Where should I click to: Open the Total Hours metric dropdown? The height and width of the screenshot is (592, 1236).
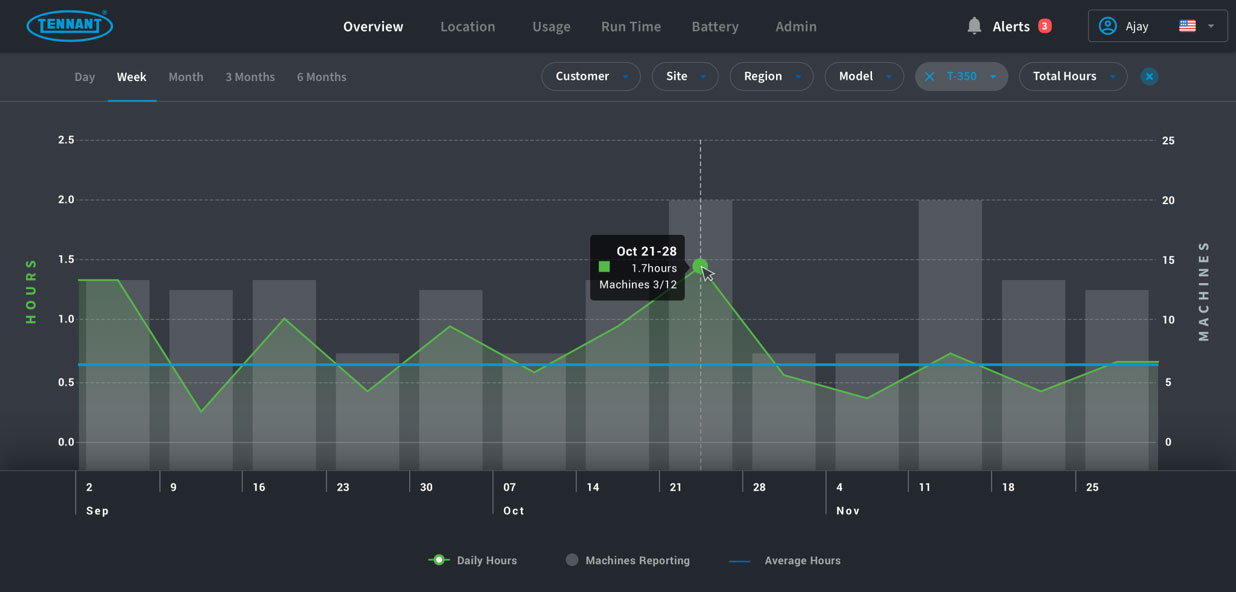pyautogui.click(x=1073, y=77)
